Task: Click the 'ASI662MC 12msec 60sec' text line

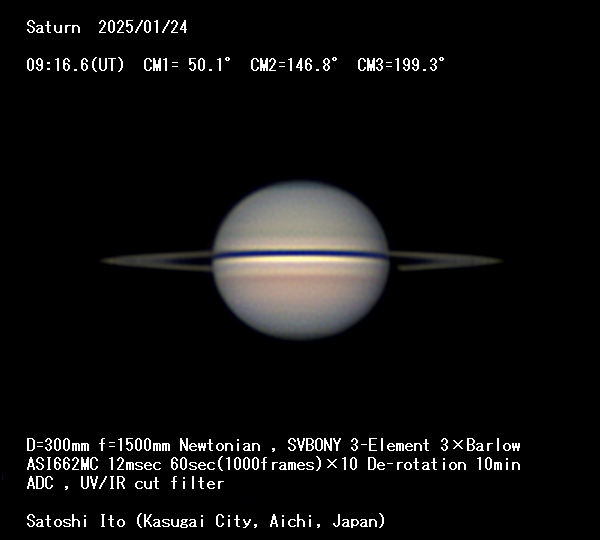Action: tap(273, 464)
